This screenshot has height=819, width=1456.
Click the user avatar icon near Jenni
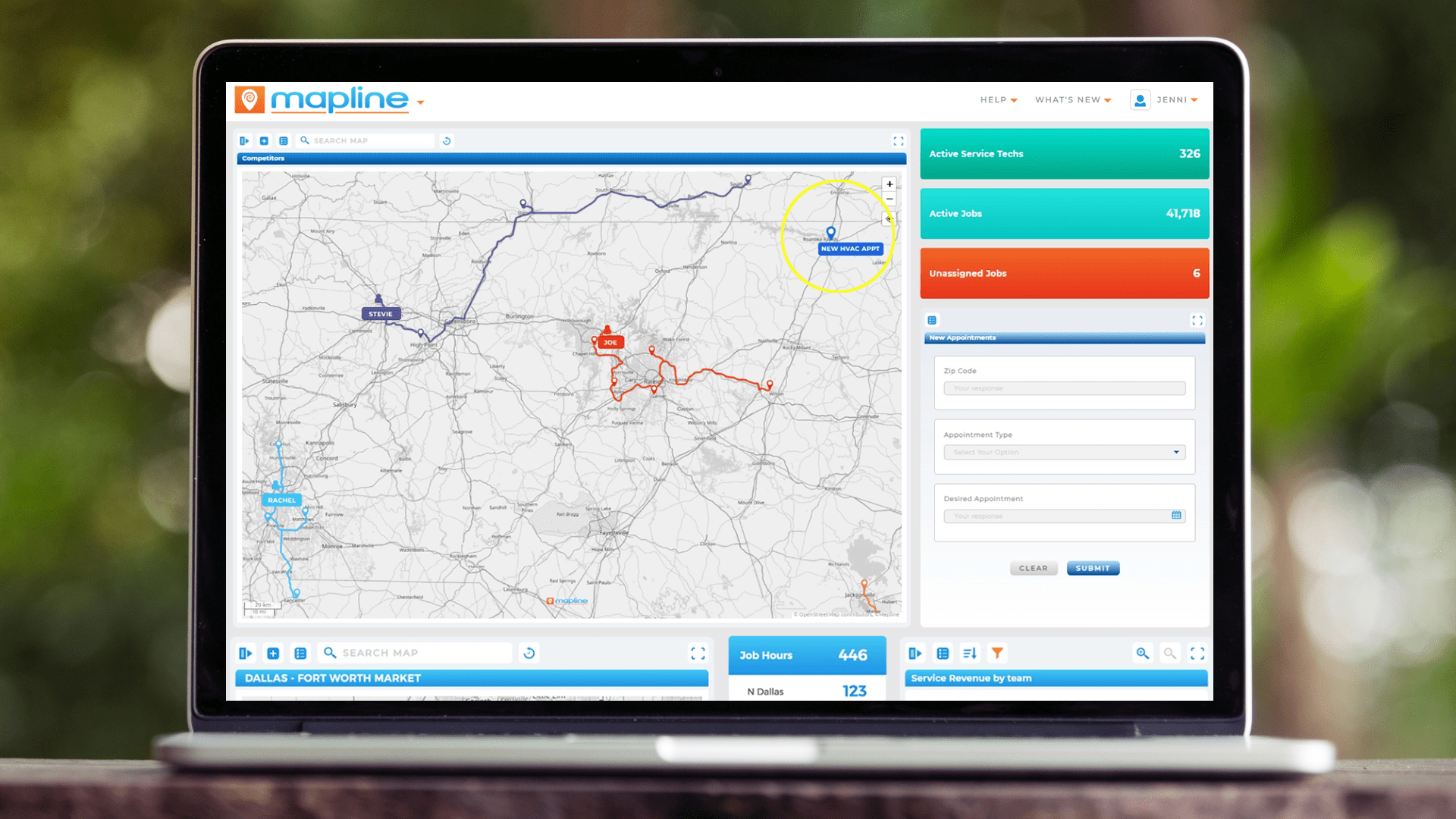1140,99
